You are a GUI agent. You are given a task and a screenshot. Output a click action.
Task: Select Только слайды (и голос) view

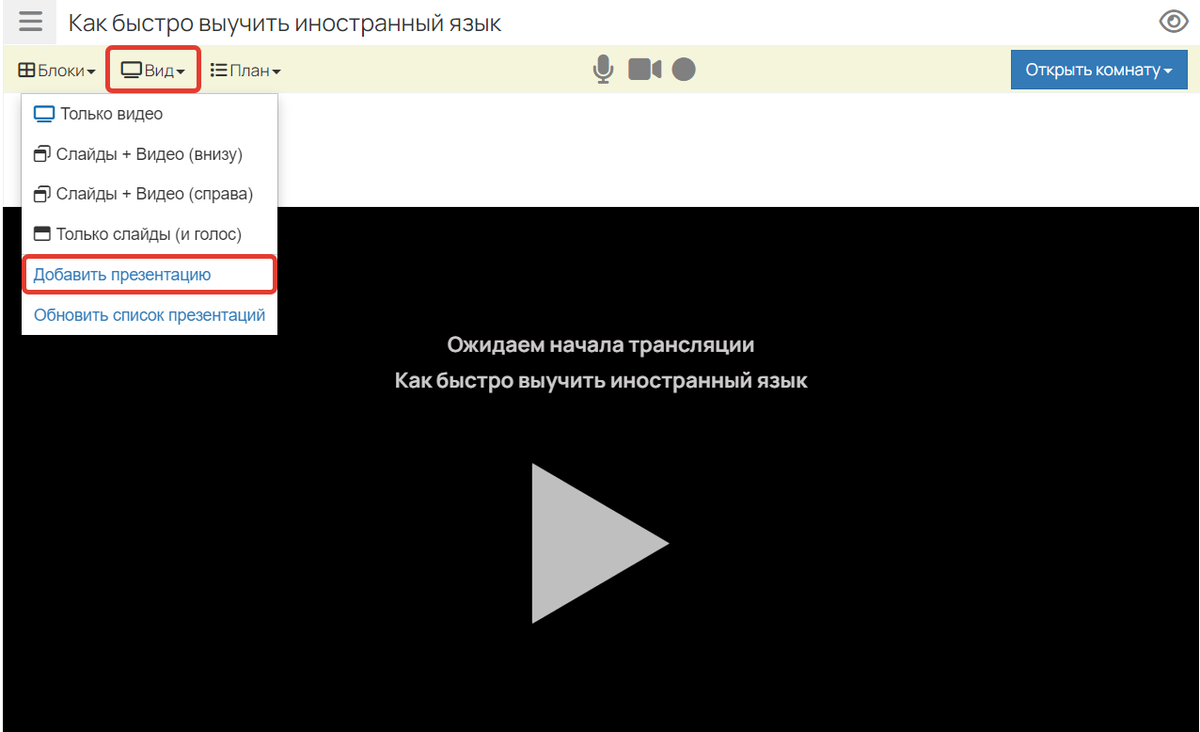pyautogui.click(x=148, y=234)
